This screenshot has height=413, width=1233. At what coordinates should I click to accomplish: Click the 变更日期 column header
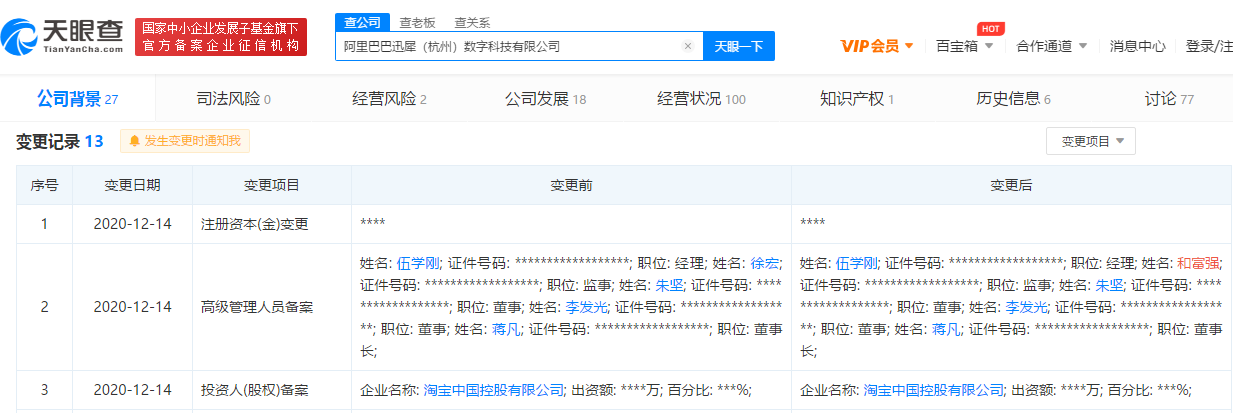tap(132, 185)
